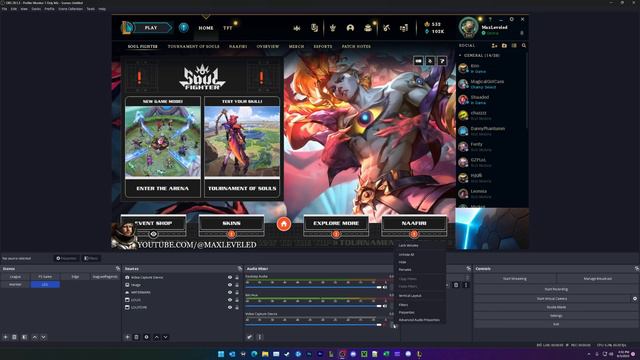Image resolution: width=640 pixels, height=360 pixels.
Task: Open source properties gear in Sources toolbar
Action: coord(147,337)
